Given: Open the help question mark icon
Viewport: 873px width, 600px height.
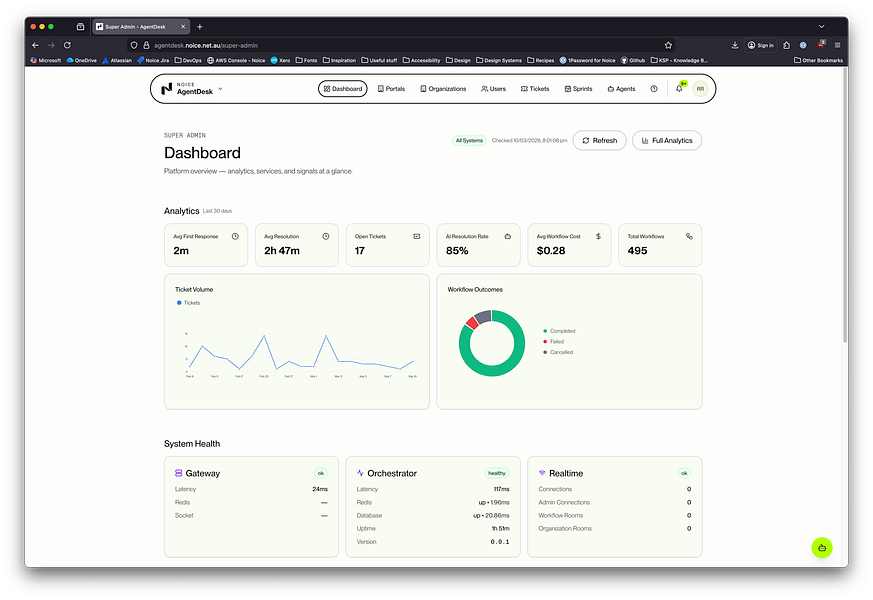Looking at the screenshot, I should [x=654, y=88].
